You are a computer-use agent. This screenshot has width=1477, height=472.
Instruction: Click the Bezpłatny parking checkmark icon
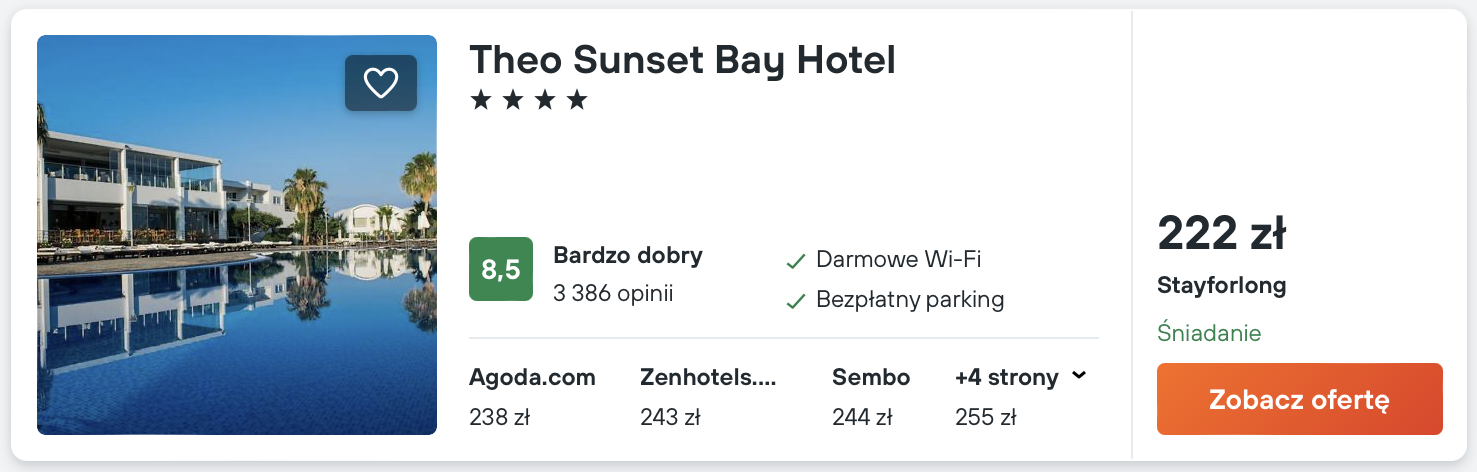pyautogui.click(x=796, y=300)
